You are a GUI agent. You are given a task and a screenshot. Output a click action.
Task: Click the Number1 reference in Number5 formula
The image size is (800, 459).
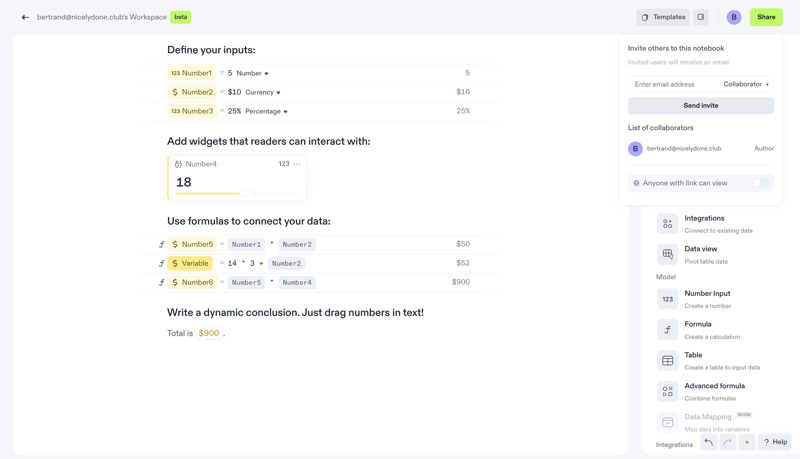[x=246, y=245]
